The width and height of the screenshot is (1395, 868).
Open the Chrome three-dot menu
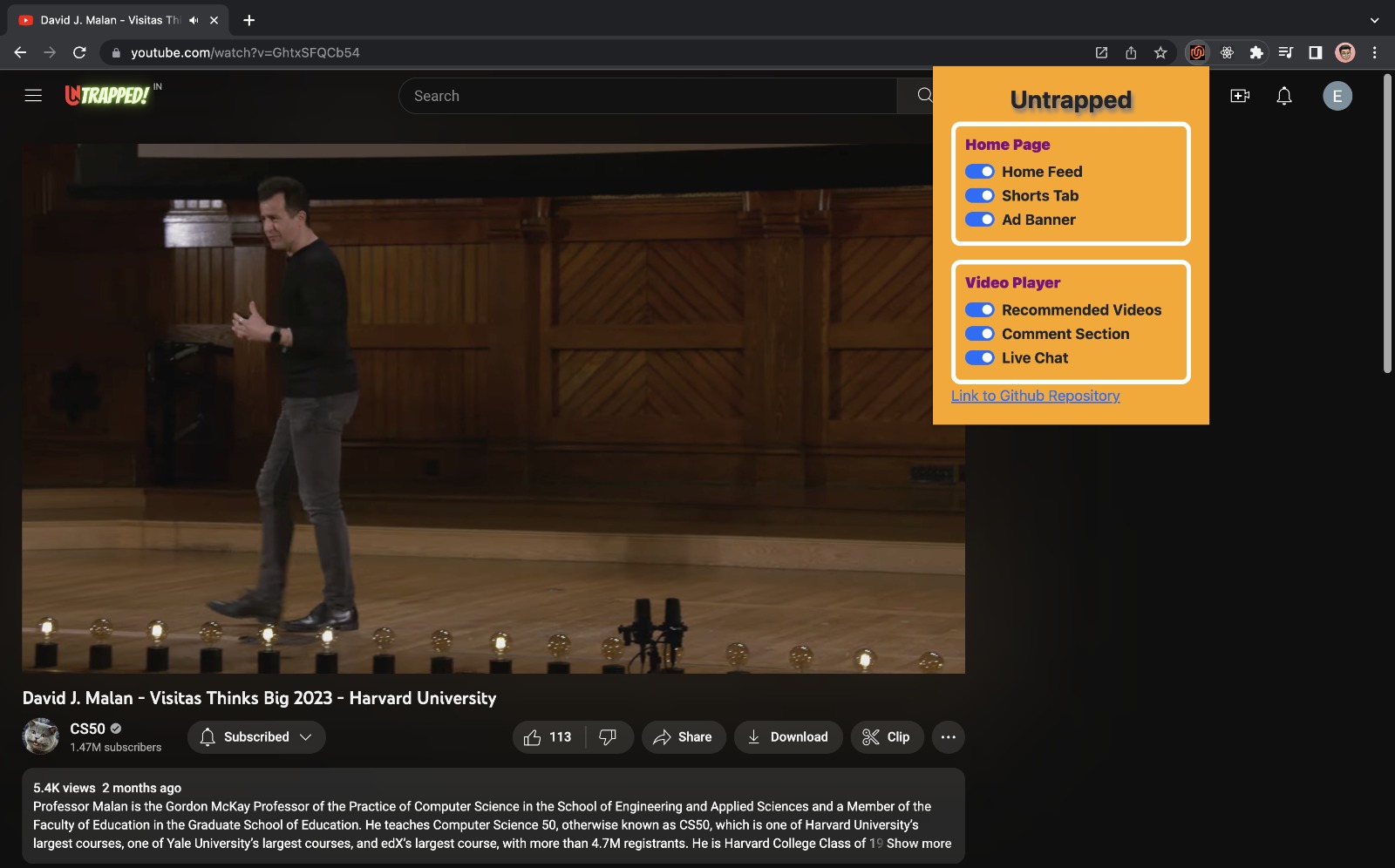point(1374,52)
